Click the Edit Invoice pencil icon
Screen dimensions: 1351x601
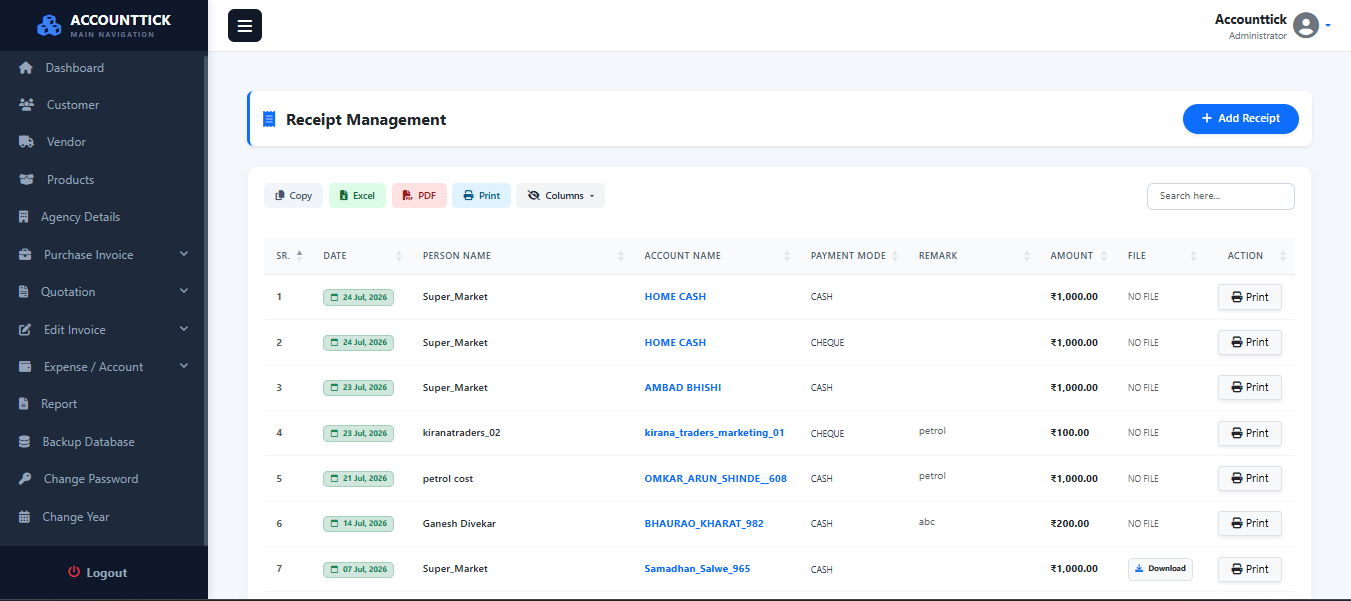pyautogui.click(x=25, y=330)
